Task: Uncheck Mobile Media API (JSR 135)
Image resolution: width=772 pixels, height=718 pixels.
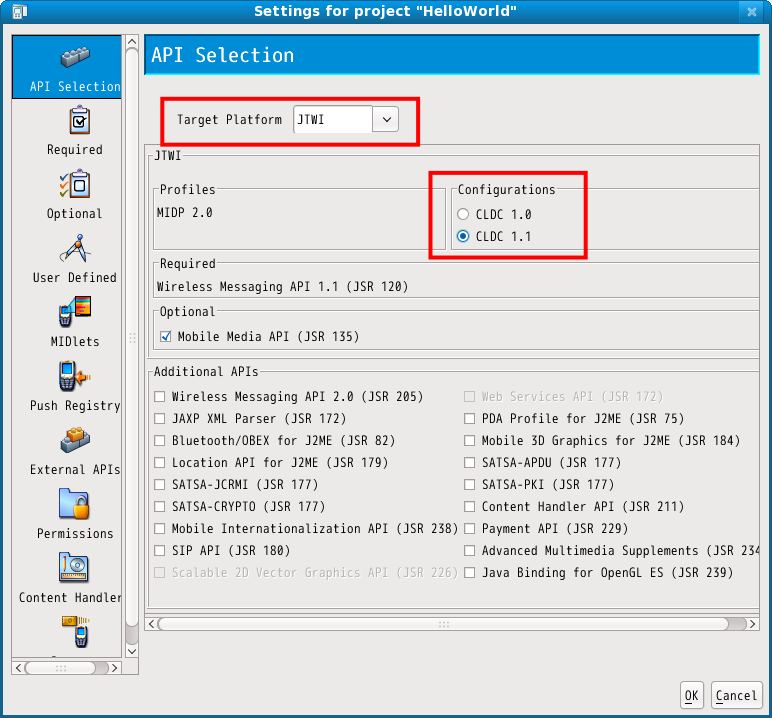Action: coord(166,337)
